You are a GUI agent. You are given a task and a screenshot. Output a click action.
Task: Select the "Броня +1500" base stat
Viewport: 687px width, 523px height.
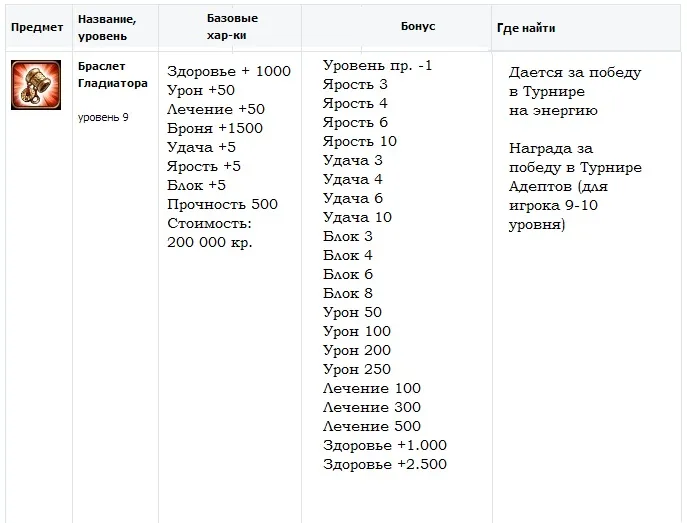coord(215,128)
